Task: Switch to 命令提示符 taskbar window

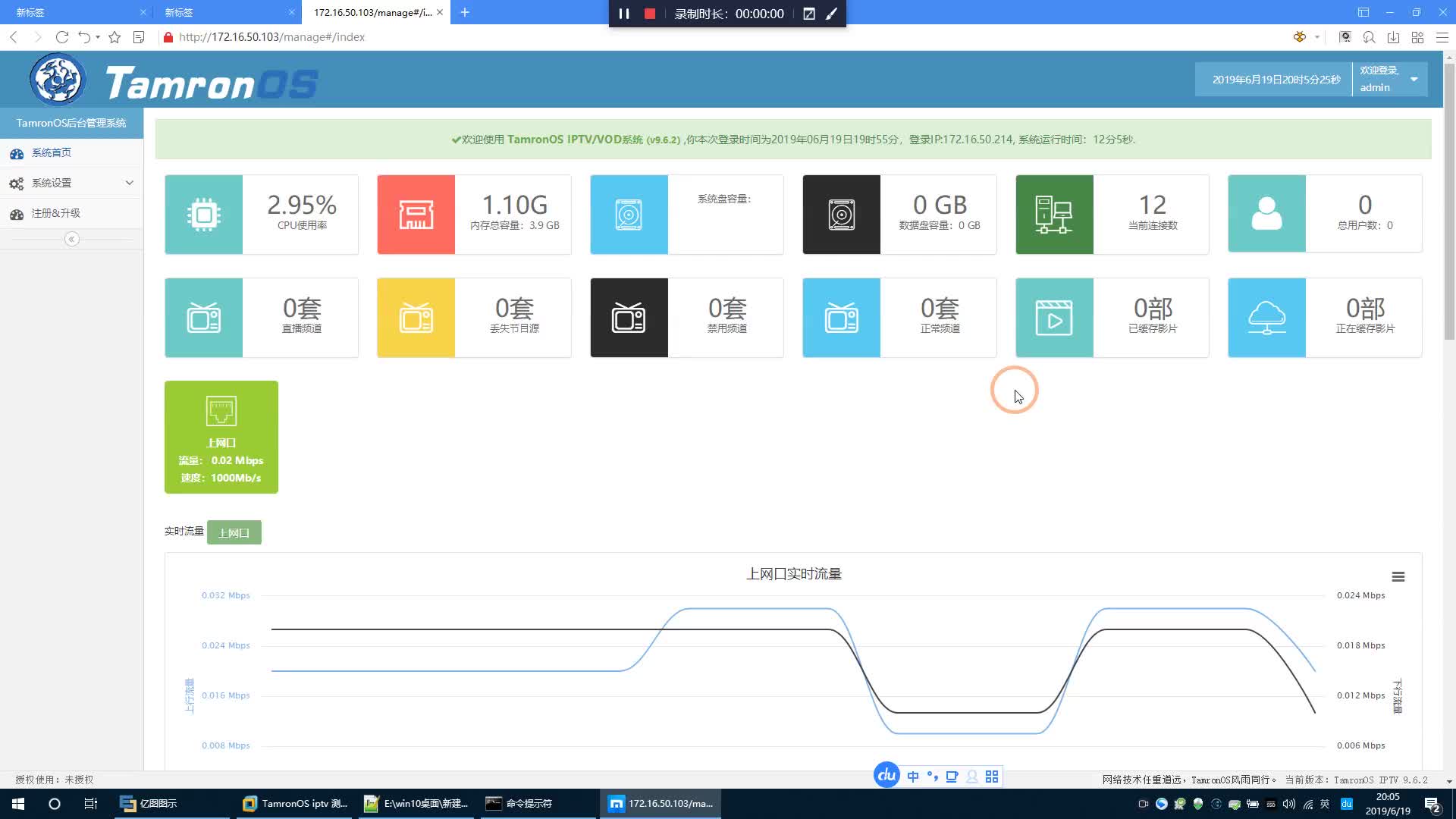Action: pos(538,804)
